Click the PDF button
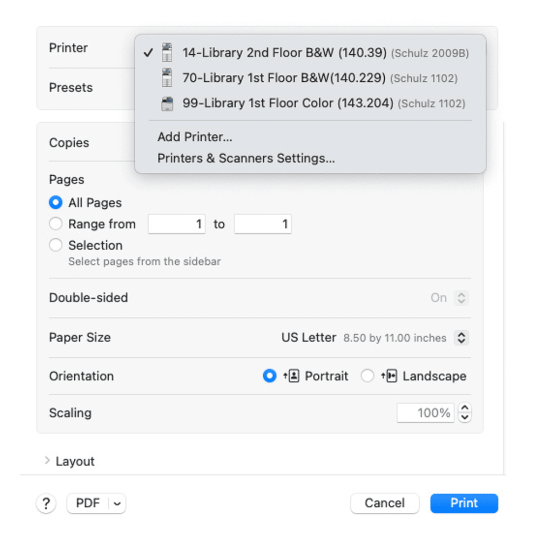 coord(88,503)
